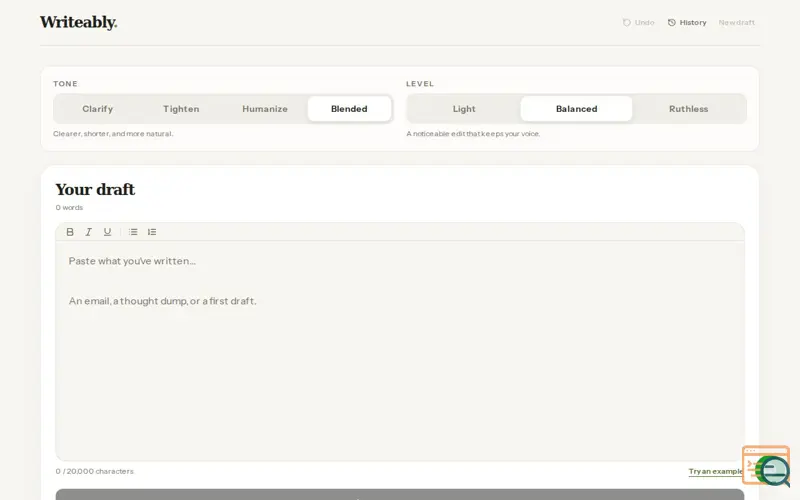
Task: Set edit level to Light
Action: (x=464, y=109)
